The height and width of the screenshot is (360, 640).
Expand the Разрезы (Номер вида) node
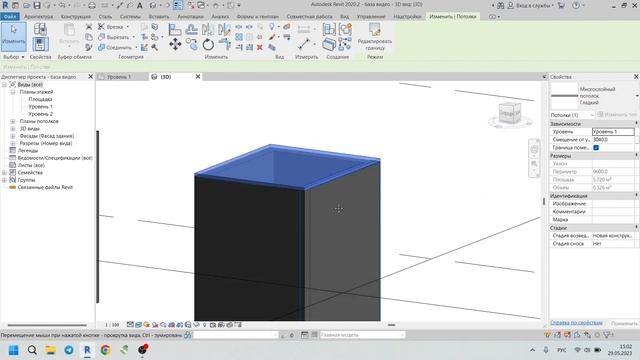pos(13,143)
